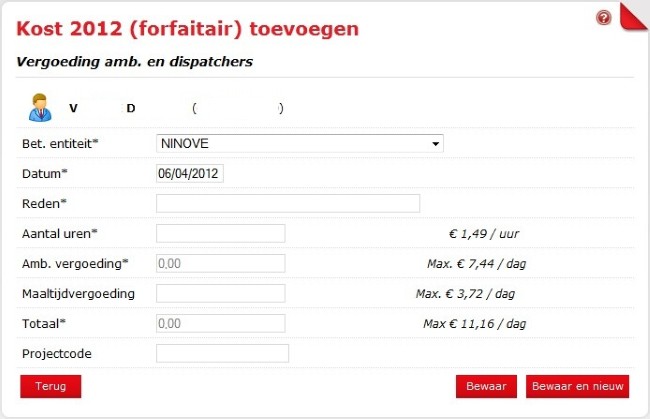
Task: Focus the Maaltijdvergoeding input field
Action: pos(221,293)
